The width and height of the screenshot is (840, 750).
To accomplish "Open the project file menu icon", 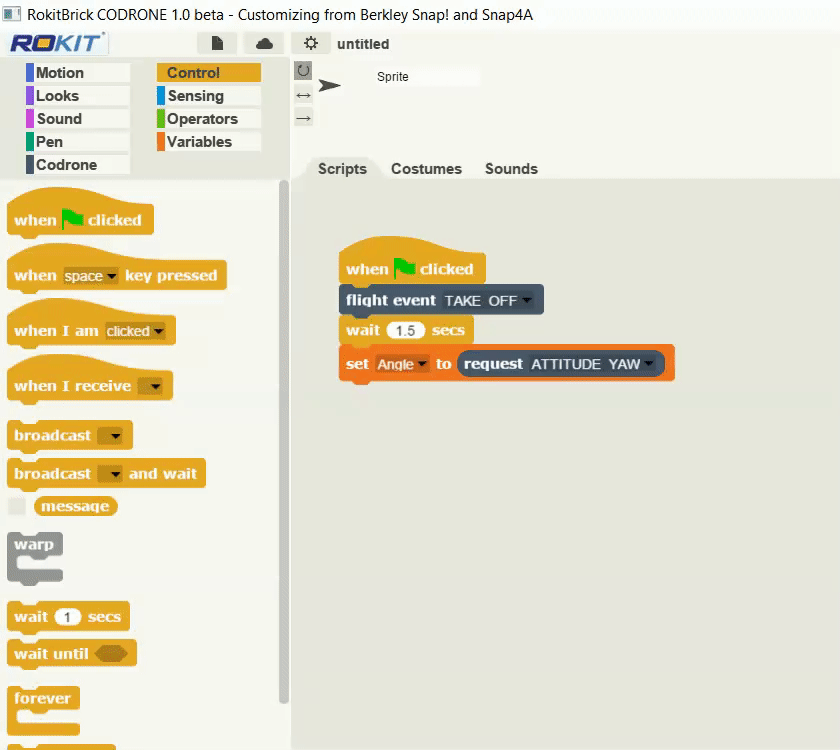I will 217,43.
